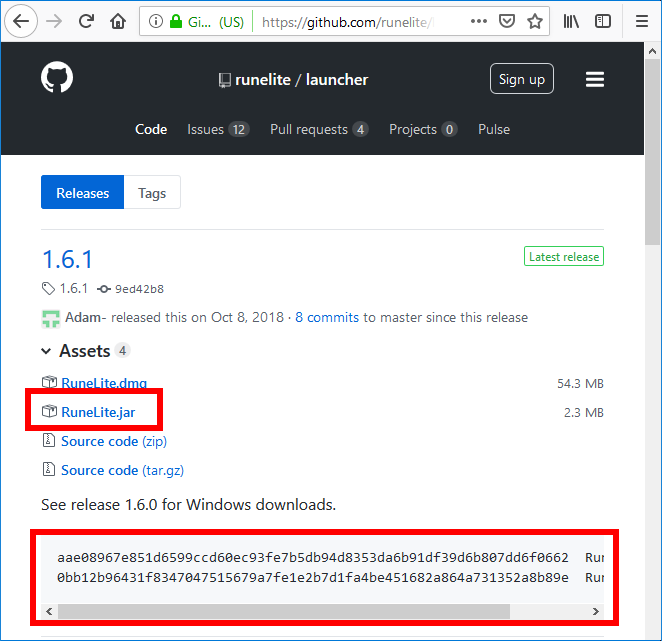Click the checksum horizontal scrollbar thumb
This screenshot has height=641, width=662.
point(284,611)
